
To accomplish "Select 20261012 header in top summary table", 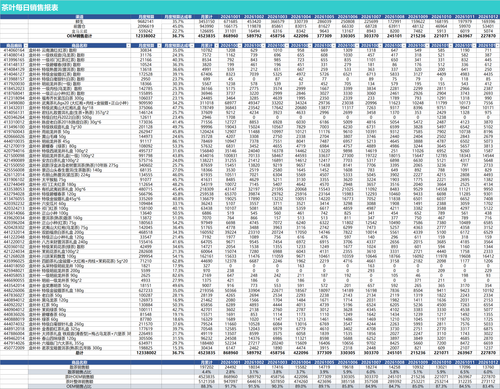I will [488, 17].
